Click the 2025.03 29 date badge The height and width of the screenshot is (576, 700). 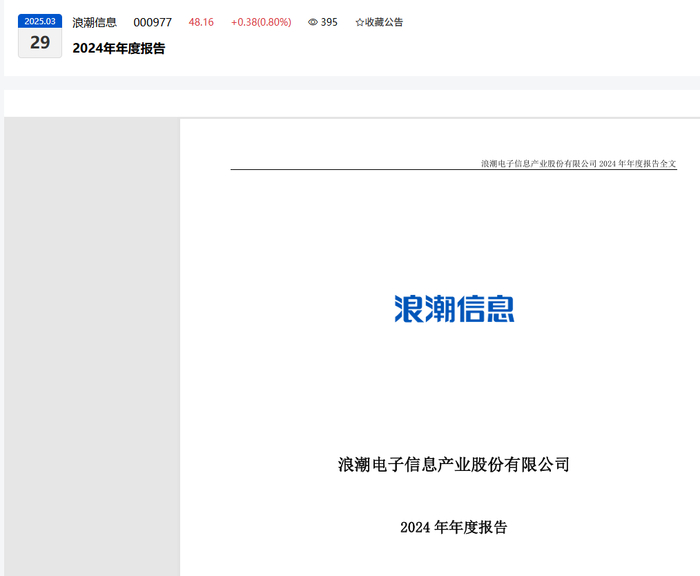tap(40, 36)
